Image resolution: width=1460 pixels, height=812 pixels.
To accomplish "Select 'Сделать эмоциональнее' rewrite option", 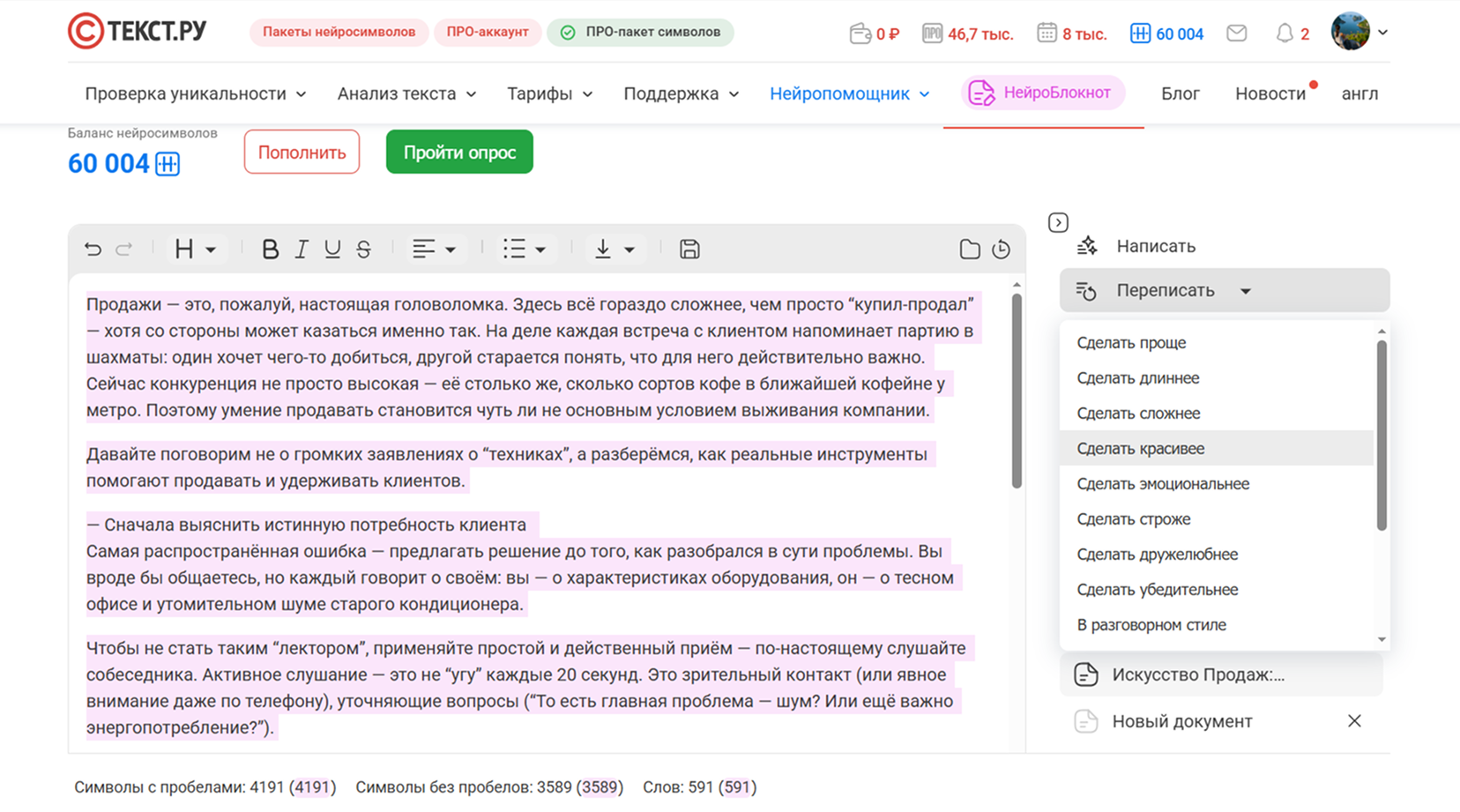I will 1163,484.
